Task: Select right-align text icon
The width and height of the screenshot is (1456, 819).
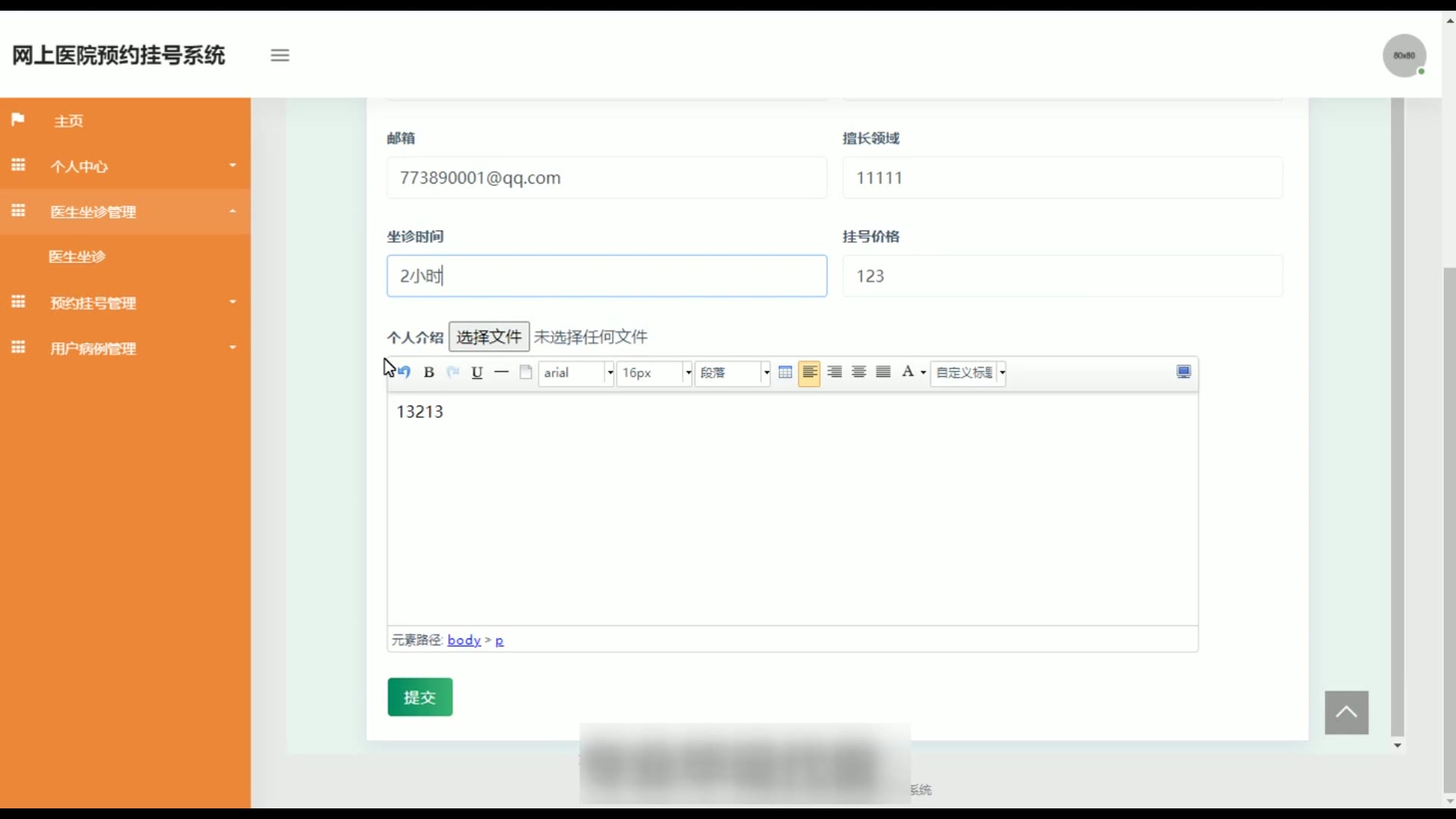Action: pyautogui.click(x=834, y=372)
